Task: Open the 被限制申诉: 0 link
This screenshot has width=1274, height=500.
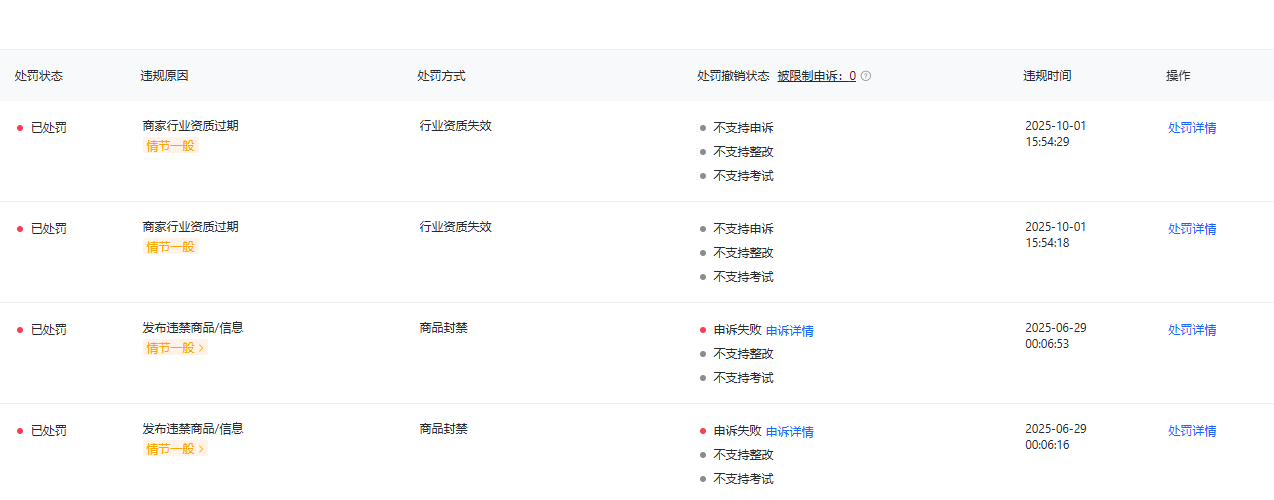Action: (816, 76)
